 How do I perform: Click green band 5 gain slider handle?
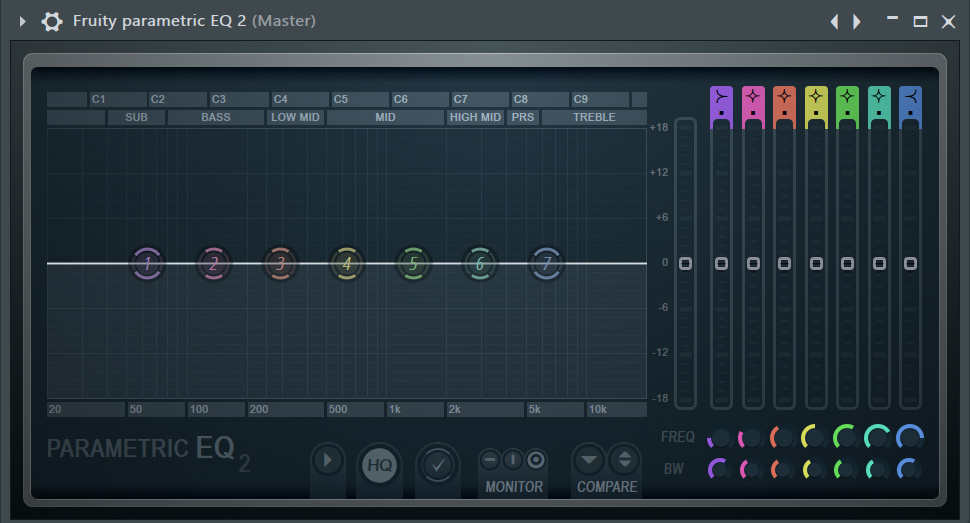(x=848, y=264)
